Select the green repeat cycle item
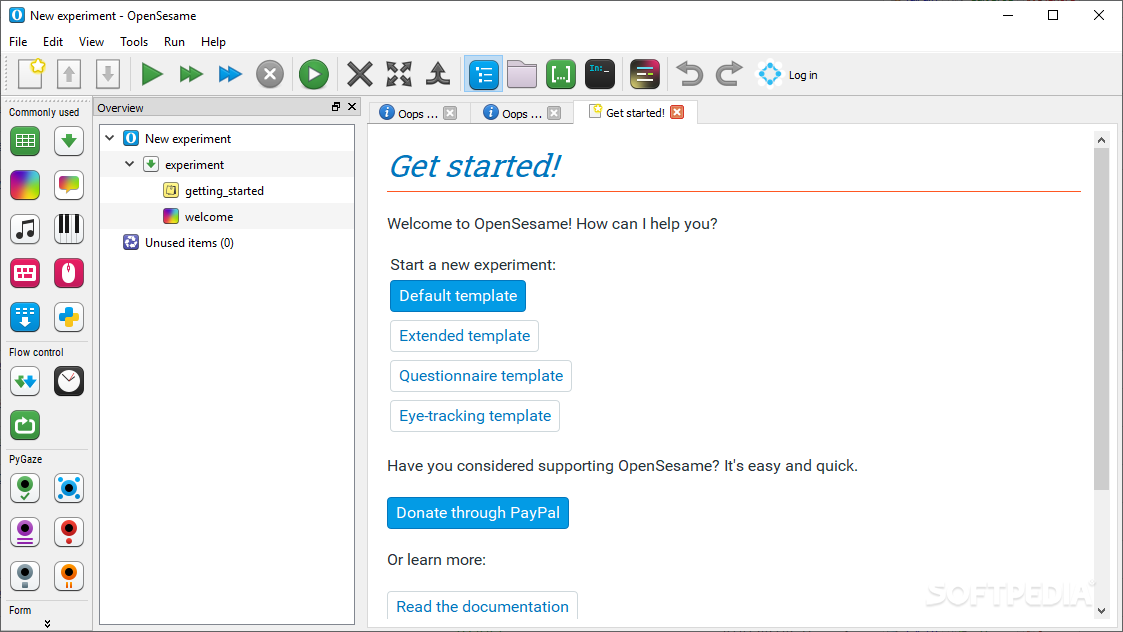This screenshot has height=632, width=1123. point(25,425)
